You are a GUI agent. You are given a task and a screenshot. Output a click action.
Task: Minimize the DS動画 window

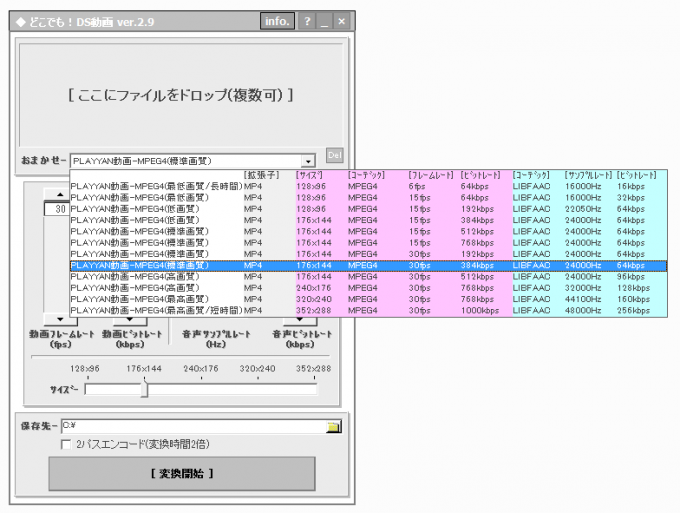pyautogui.click(x=324, y=21)
